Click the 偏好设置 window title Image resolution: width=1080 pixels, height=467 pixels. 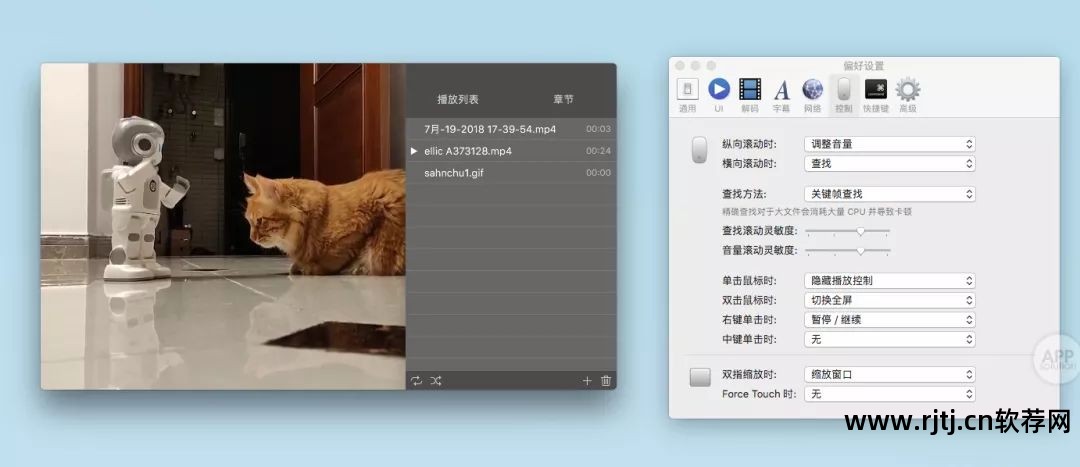point(863,65)
